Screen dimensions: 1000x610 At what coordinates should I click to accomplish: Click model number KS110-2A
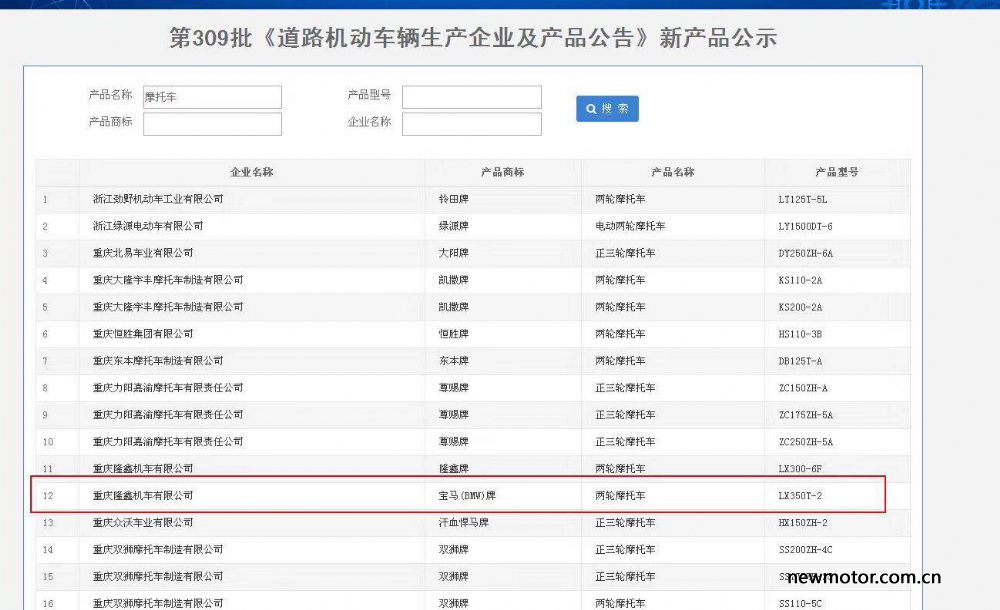(x=800, y=280)
